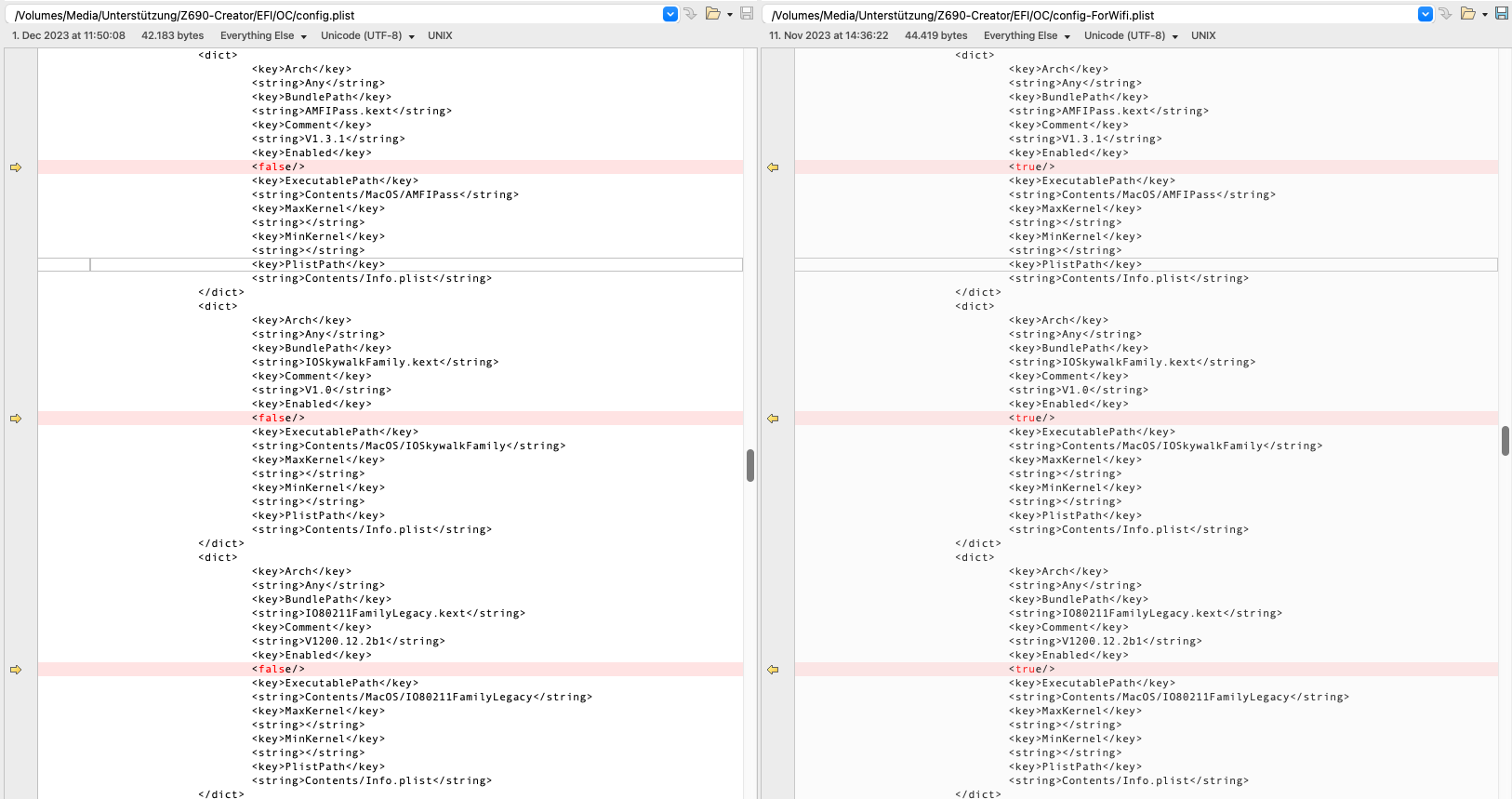This screenshot has width=1512, height=799.
Task: Copy IOSkywalkFamily true value to the left pane
Action: (773, 419)
